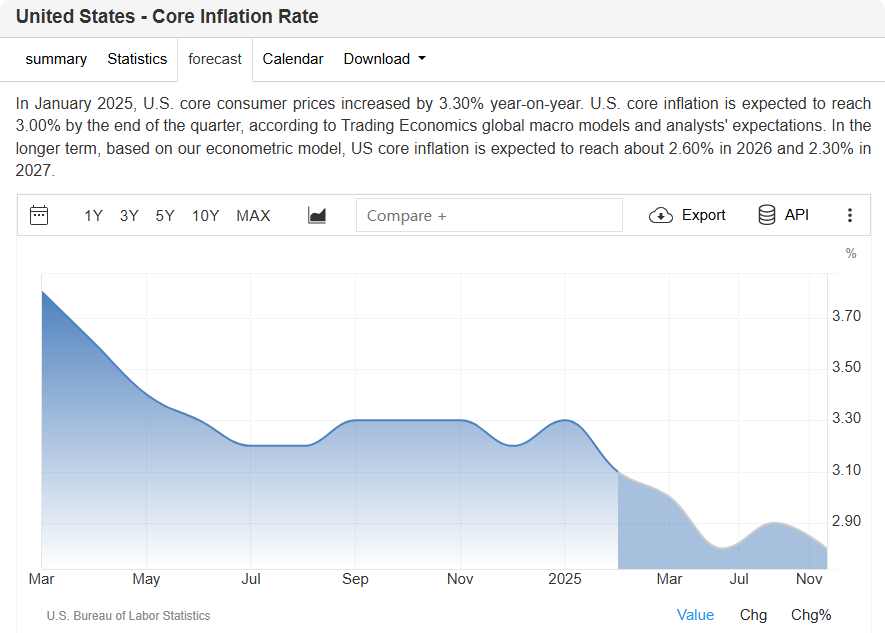The width and height of the screenshot is (885, 633).
Task: Click the Value display link
Action: pyautogui.click(x=695, y=615)
